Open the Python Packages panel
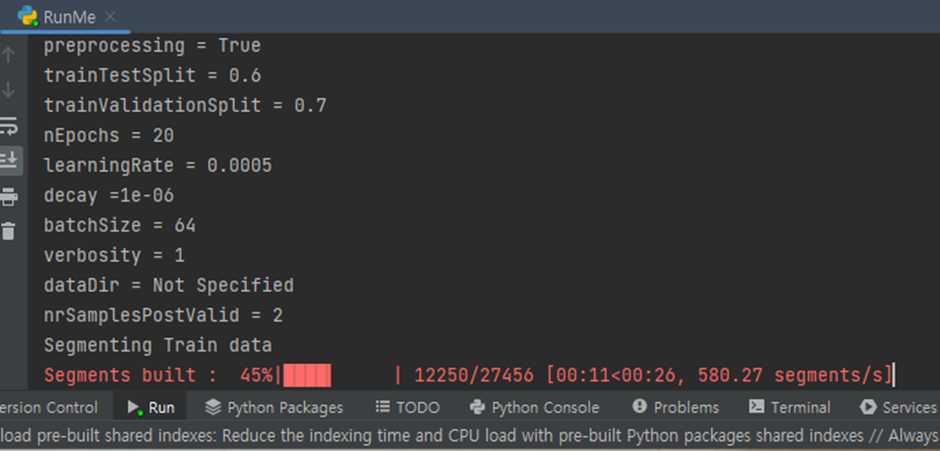 click(x=274, y=408)
